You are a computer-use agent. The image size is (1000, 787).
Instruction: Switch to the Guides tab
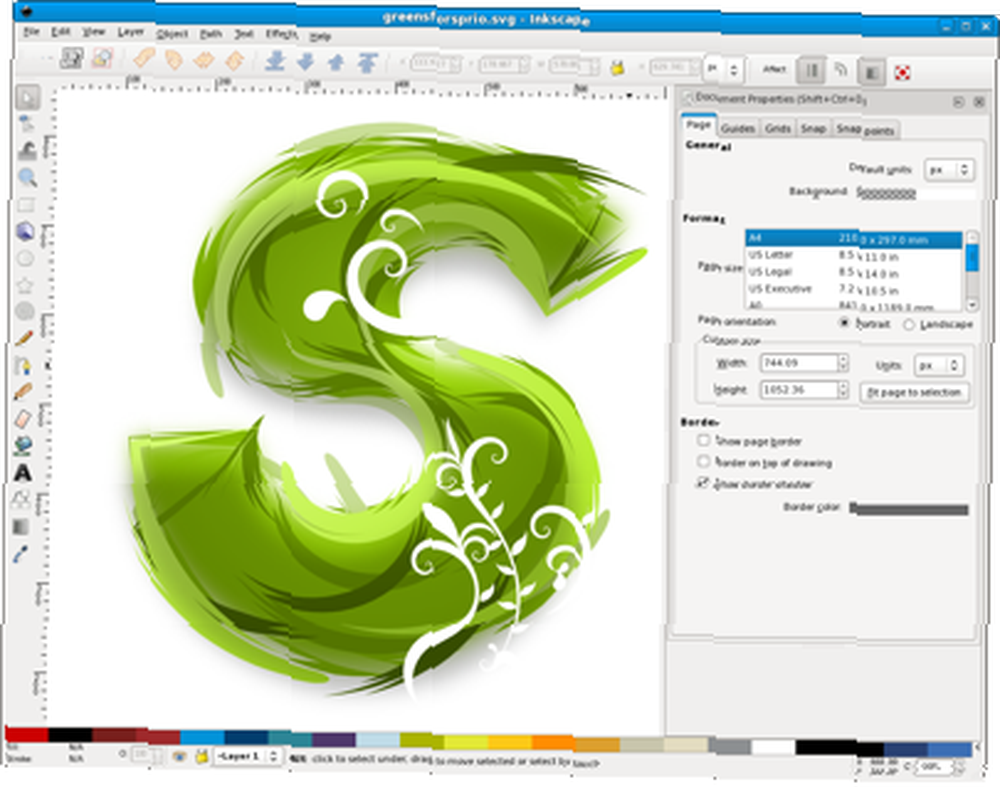coord(738,128)
